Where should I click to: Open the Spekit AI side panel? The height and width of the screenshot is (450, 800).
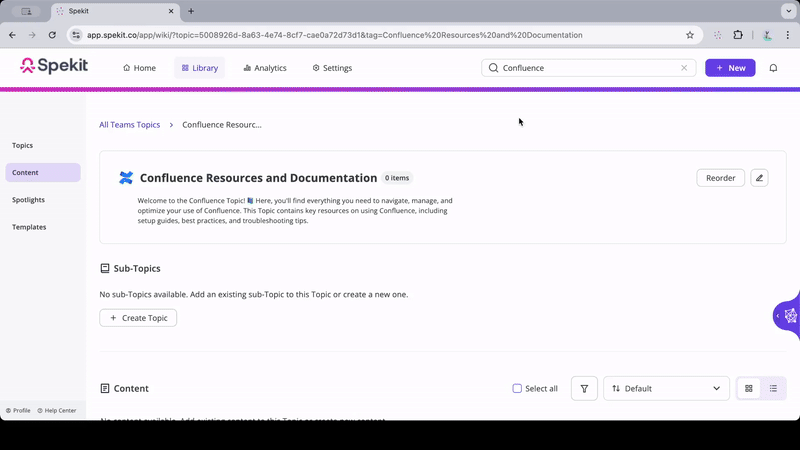[x=787, y=316]
